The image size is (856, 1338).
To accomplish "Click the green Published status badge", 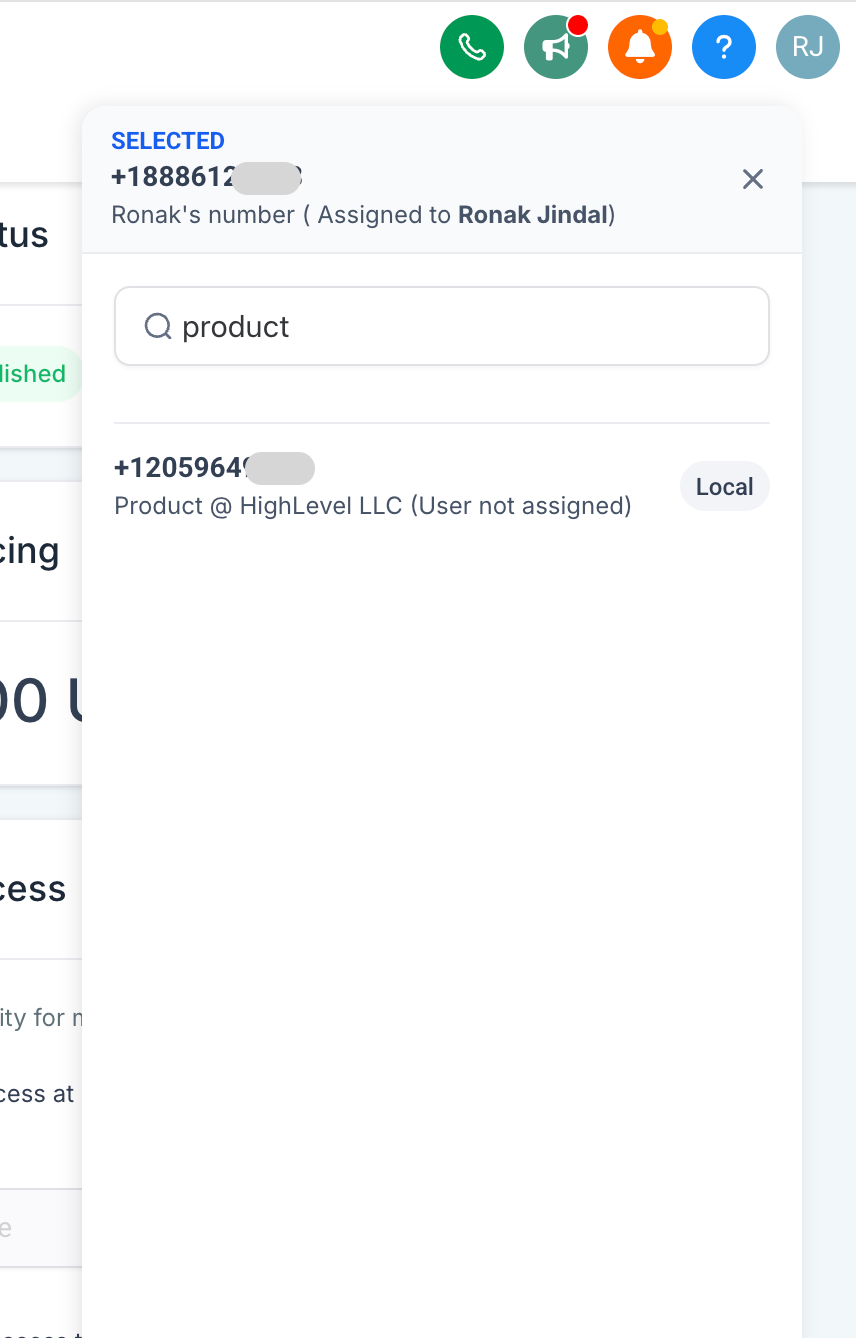I will [38, 374].
